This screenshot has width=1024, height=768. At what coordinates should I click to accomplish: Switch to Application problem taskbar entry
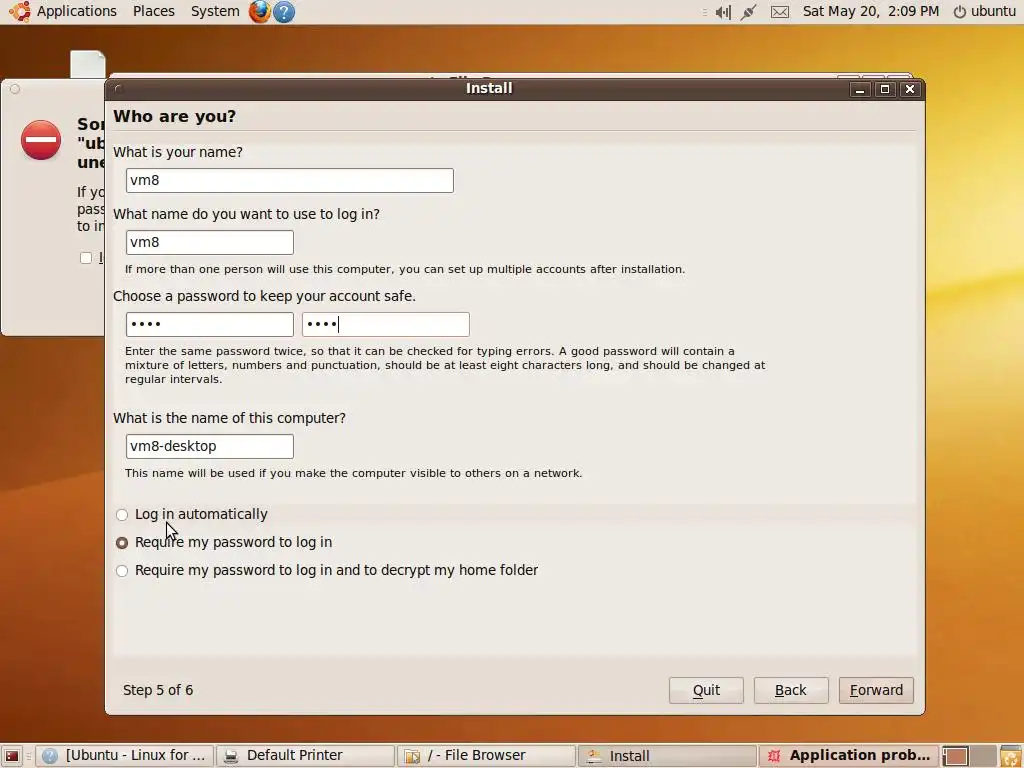(x=848, y=756)
